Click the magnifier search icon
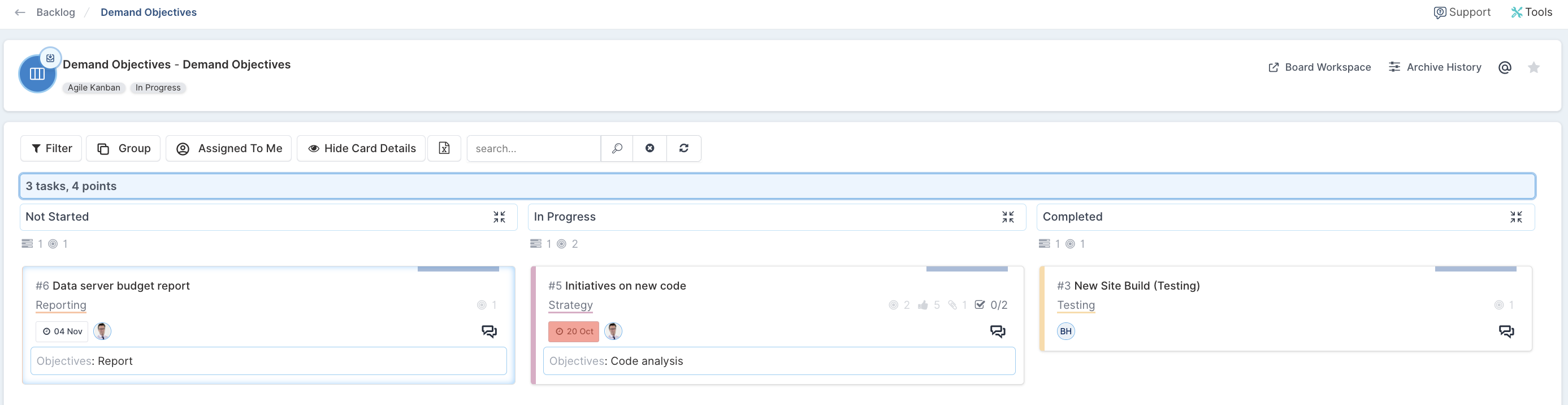Viewport: 1568px width, 405px height. pyautogui.click(x=617, y=149)
